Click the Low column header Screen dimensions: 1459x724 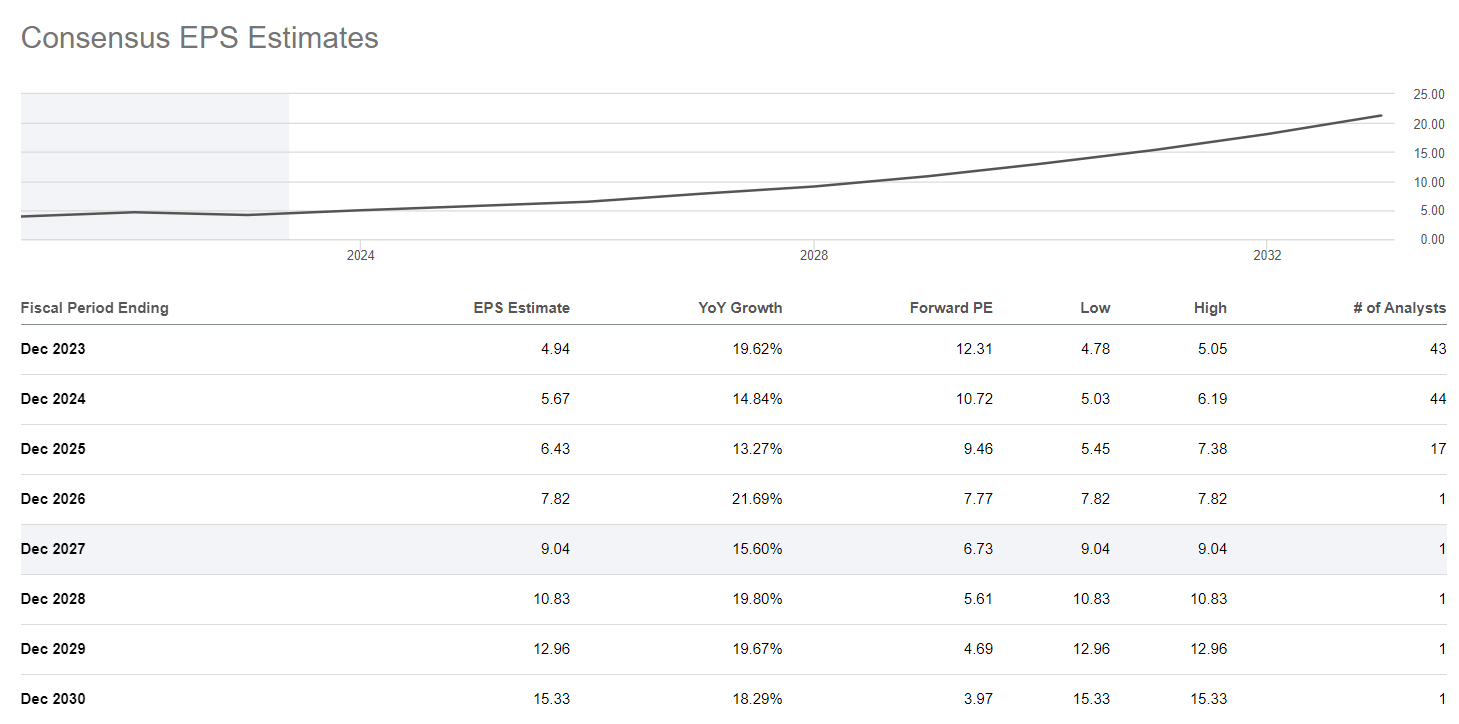[x=1094, y=308]
